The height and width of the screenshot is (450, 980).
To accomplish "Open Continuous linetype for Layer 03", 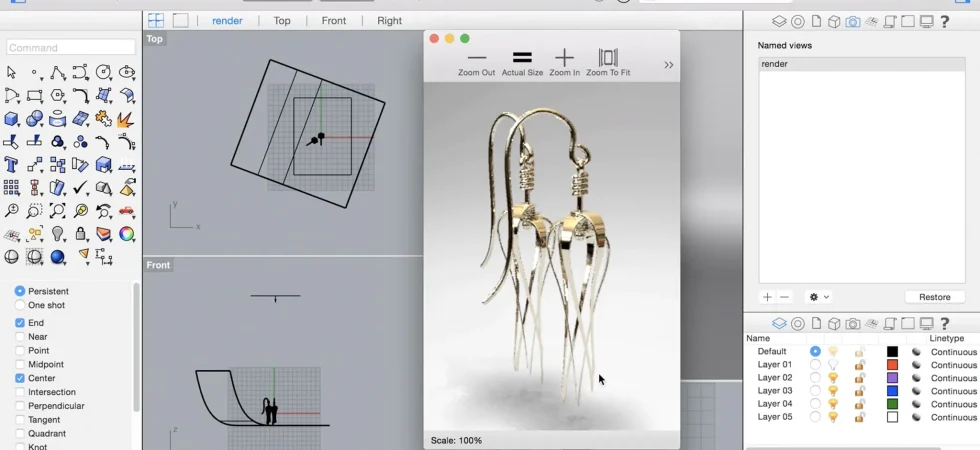I will coord(953,391).
